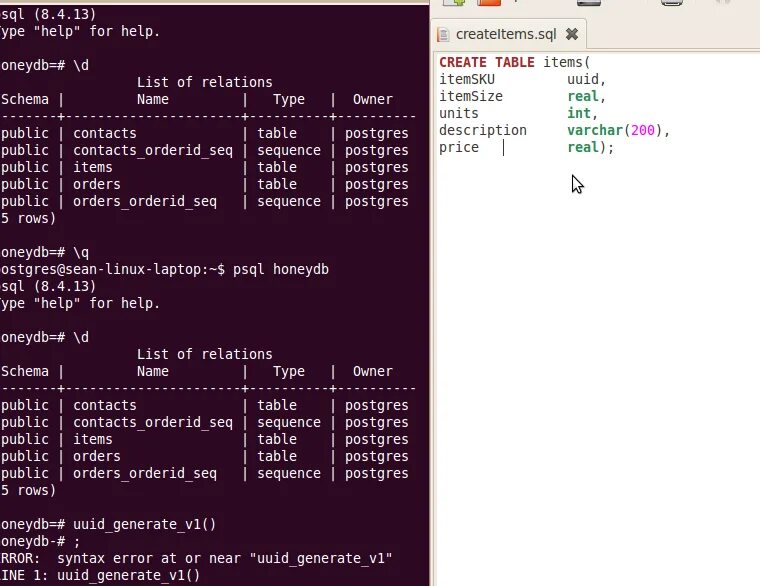Screen dimensions: 760x586
Task: Select the createItems.sql tab in gedit
Action: (x=508, y=34)
